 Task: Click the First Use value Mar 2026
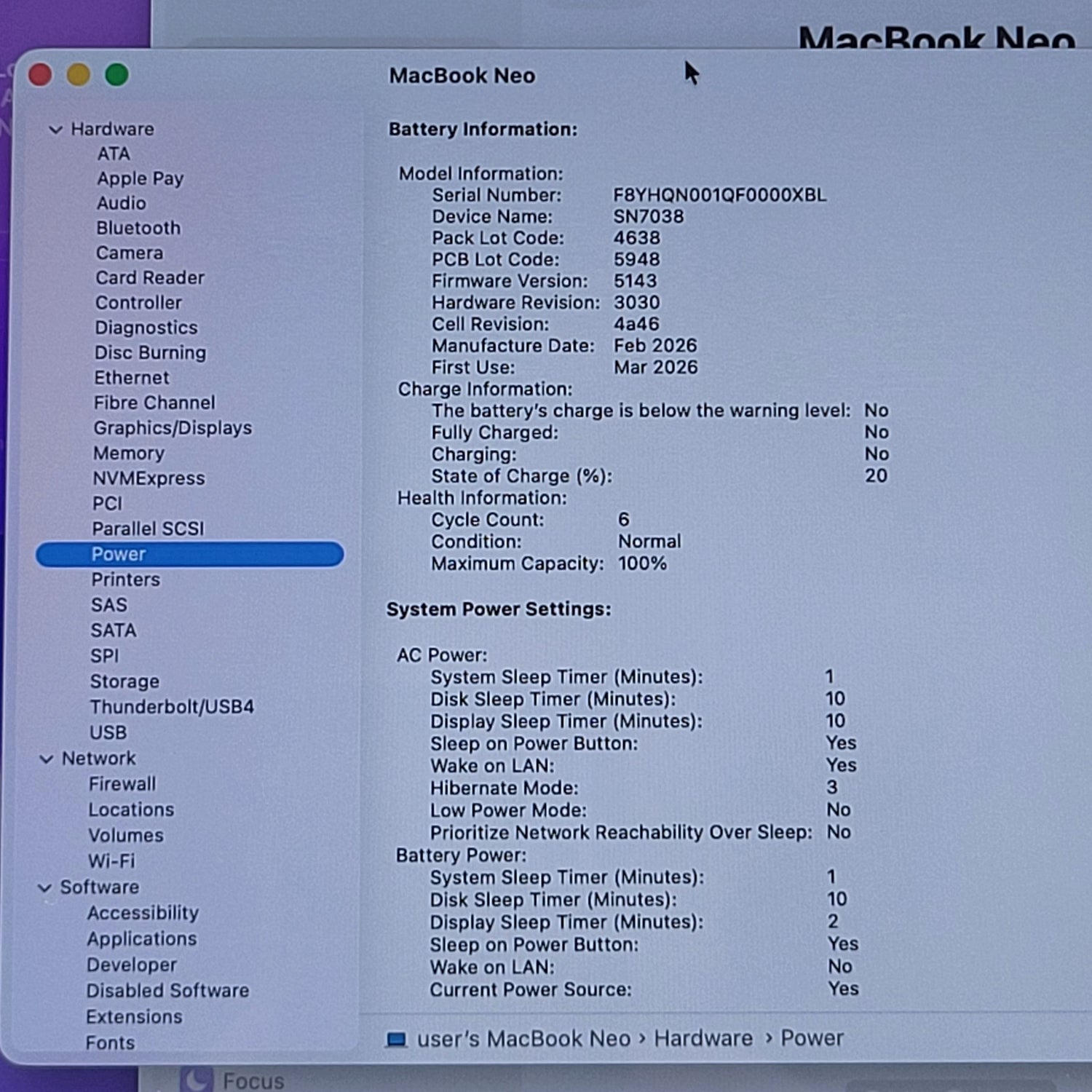point(656,368)
